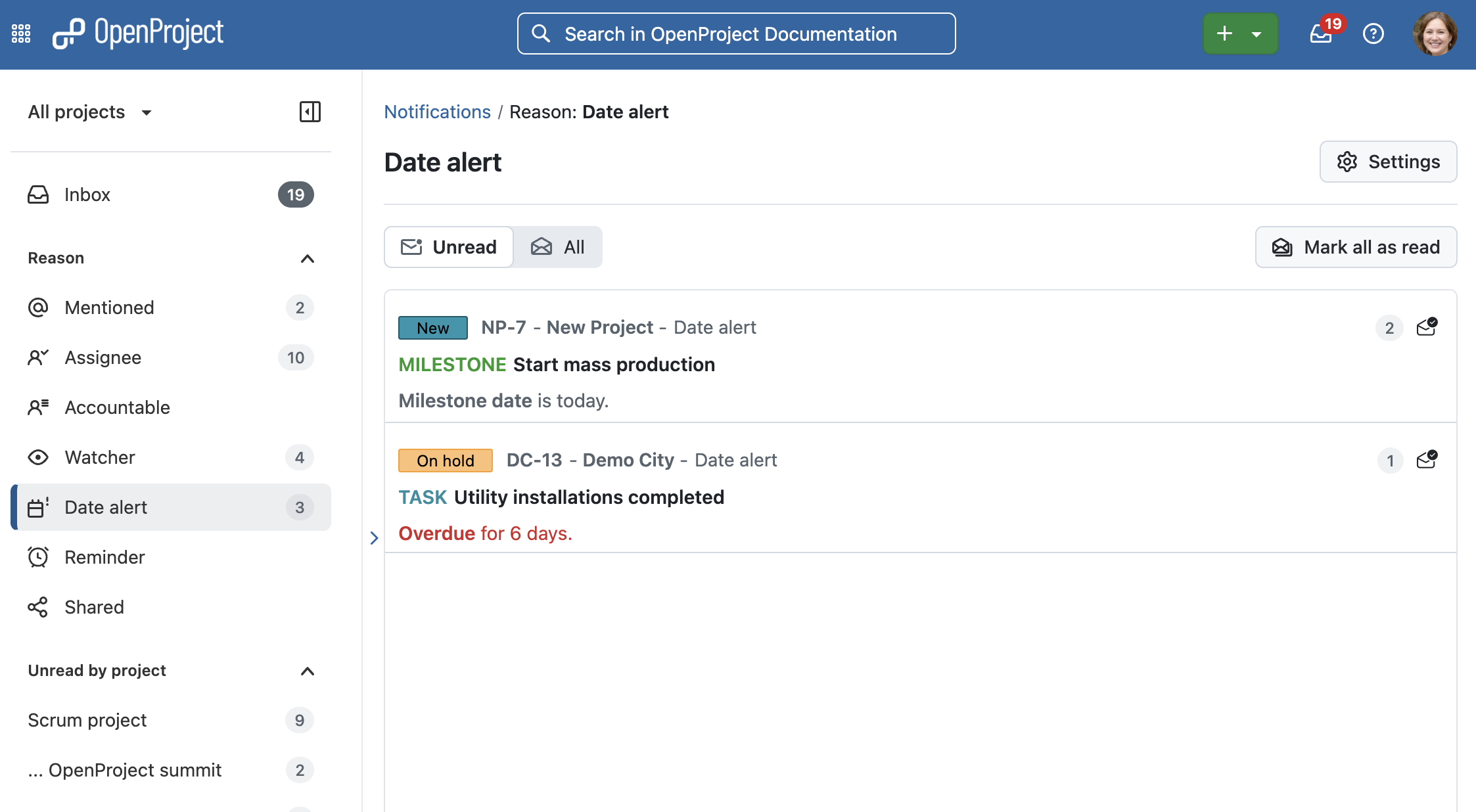Expand the sidebar using the blue chevron

pyautogui.click(x=374, y=538)
